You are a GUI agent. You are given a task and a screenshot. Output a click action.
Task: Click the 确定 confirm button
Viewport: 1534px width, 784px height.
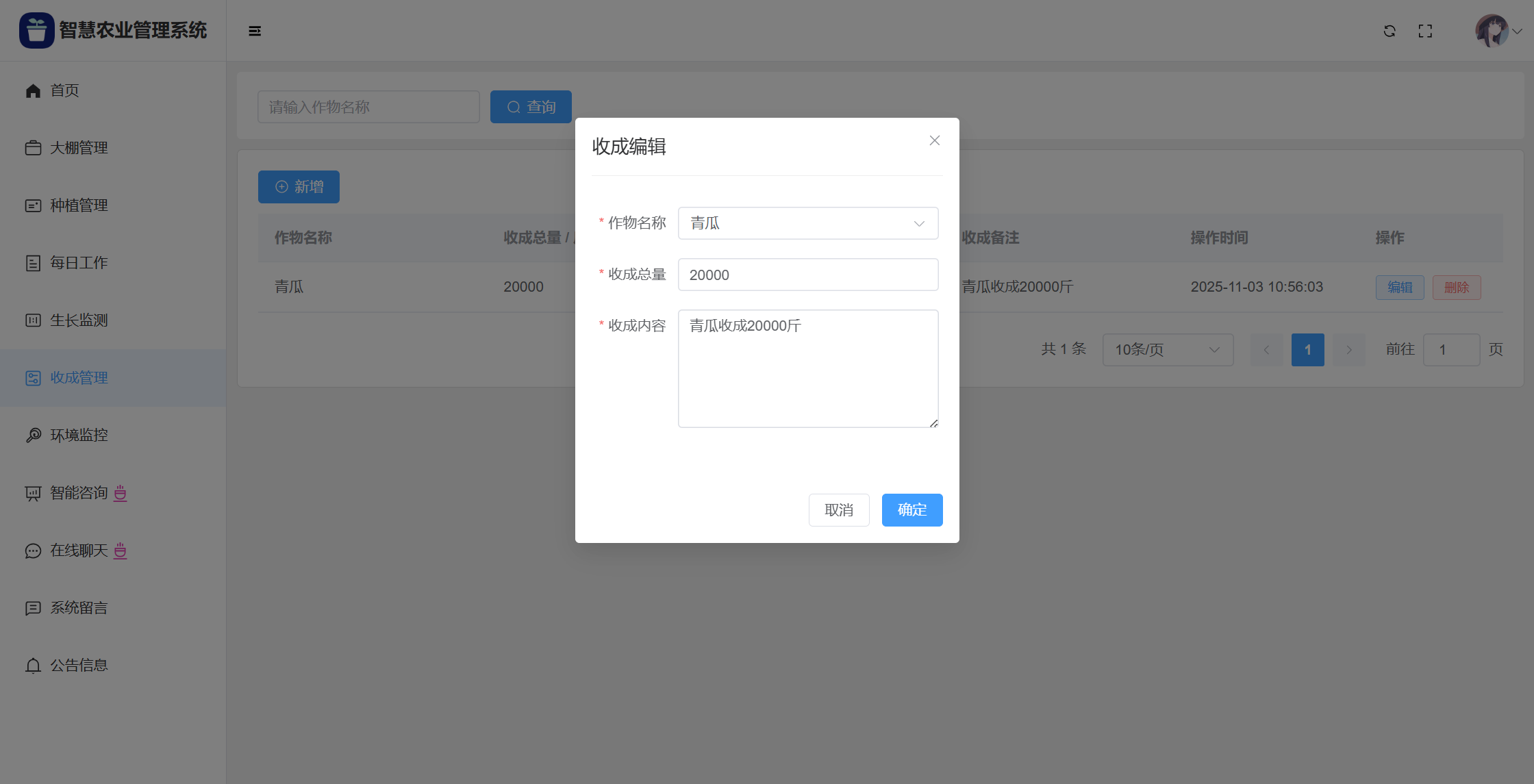(x=911, y=510)
